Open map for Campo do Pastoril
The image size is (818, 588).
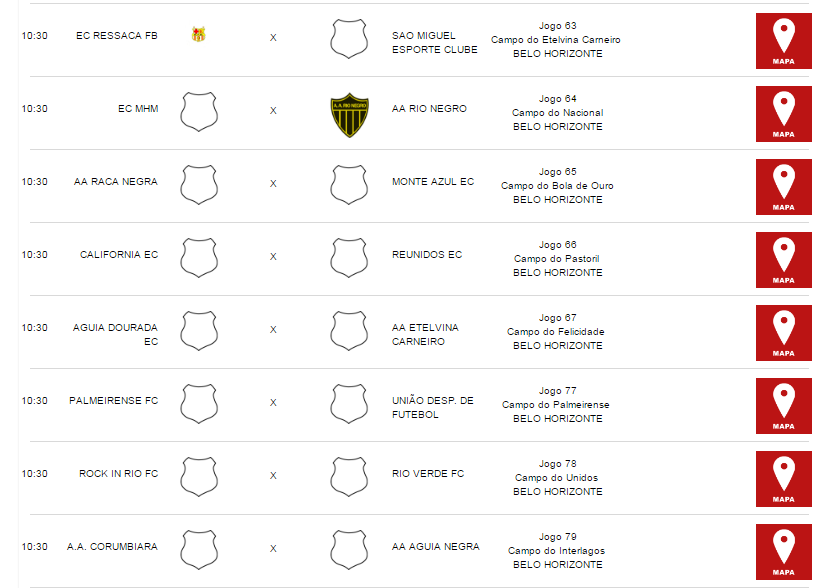point(784,260)
